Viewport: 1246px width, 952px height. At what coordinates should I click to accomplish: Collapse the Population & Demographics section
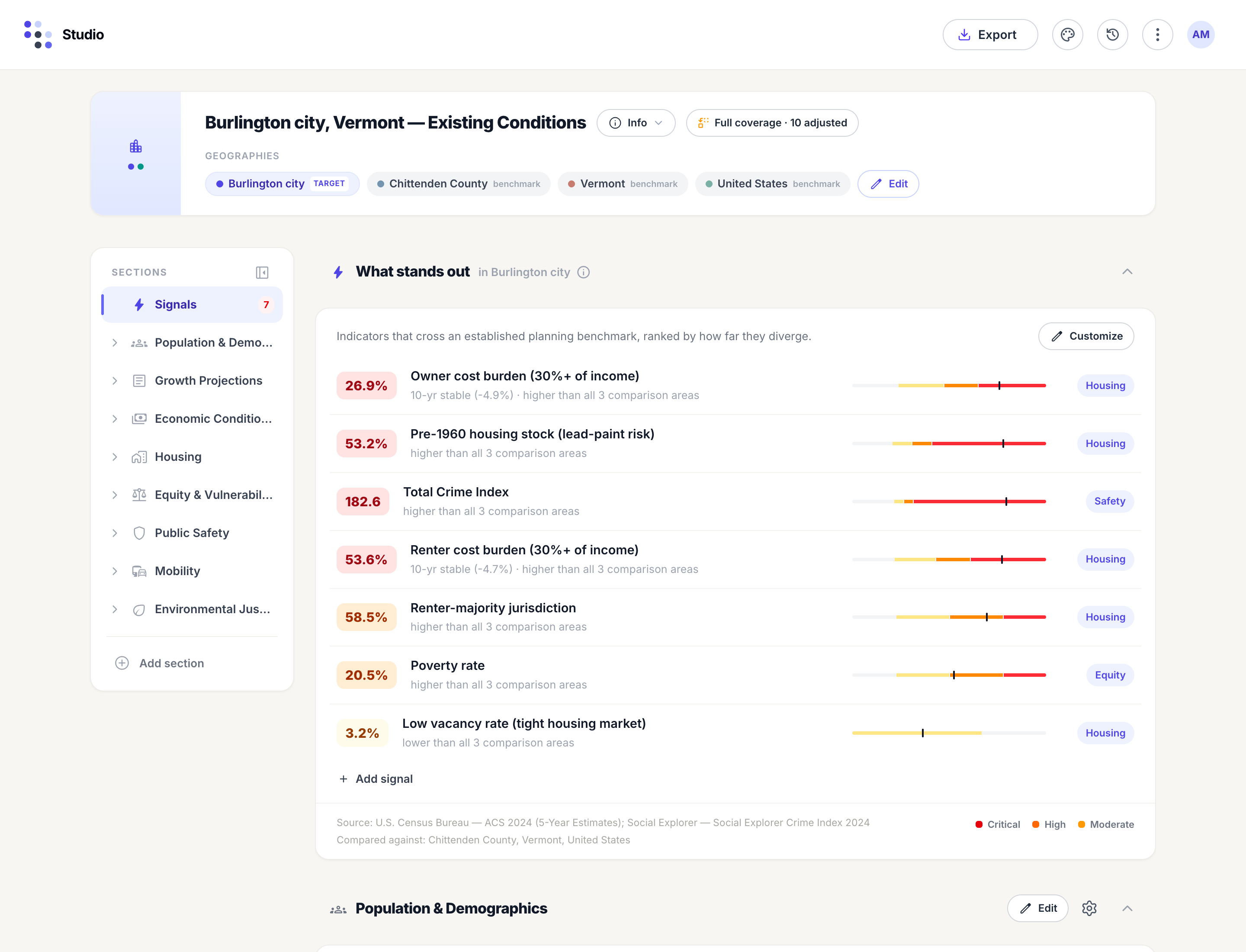[1127, 908]
